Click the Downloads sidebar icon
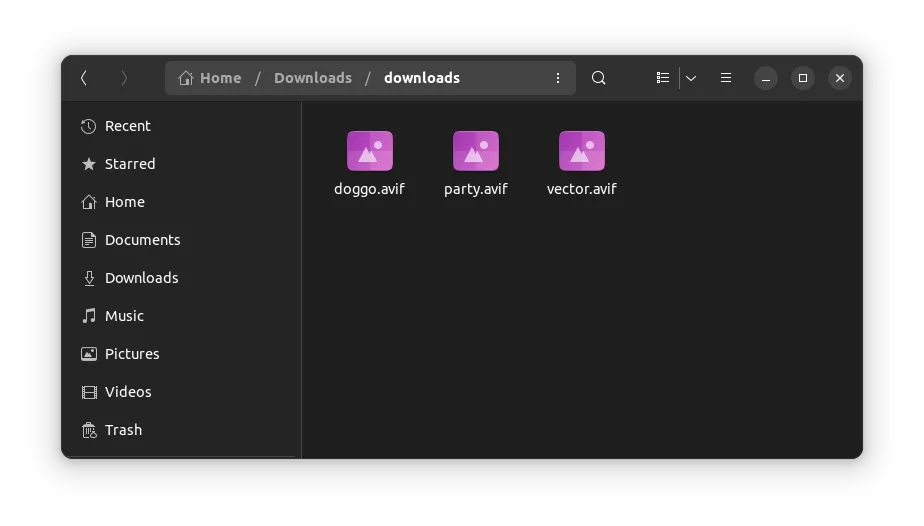Screen dimensions: 924x526 [x=89, y=278]
